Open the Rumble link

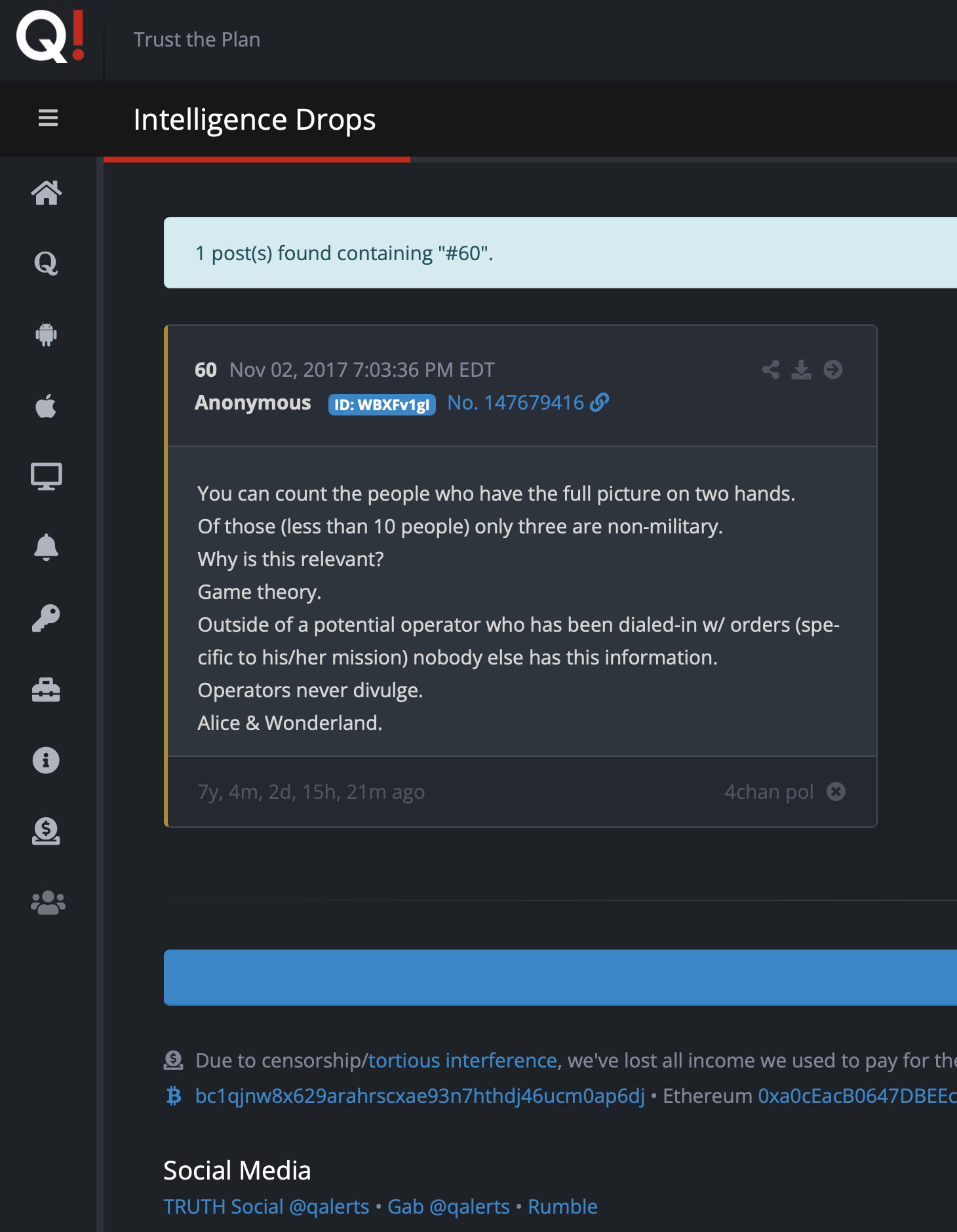coord(563,1206)
